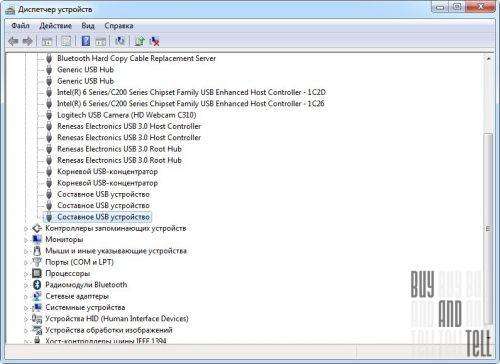
Task: Click the camera icon of Устройства обработки изображений
Action: coord(37,330)
